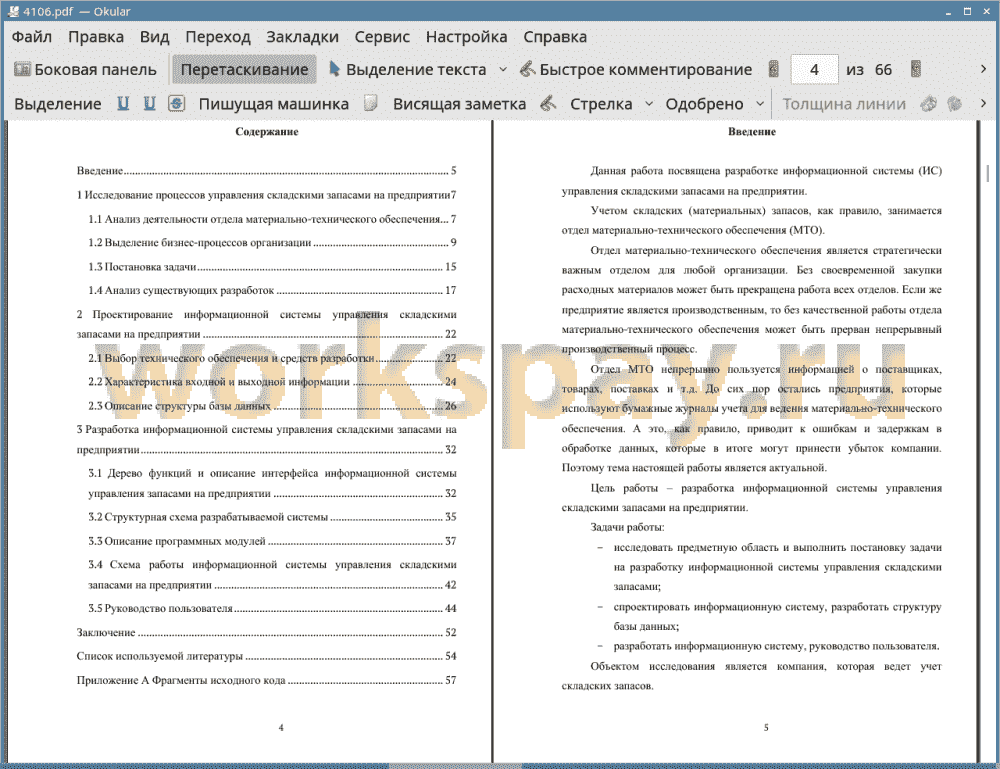Click contents entry '1.4 Анализ существующих разработок'

(272, 290)
